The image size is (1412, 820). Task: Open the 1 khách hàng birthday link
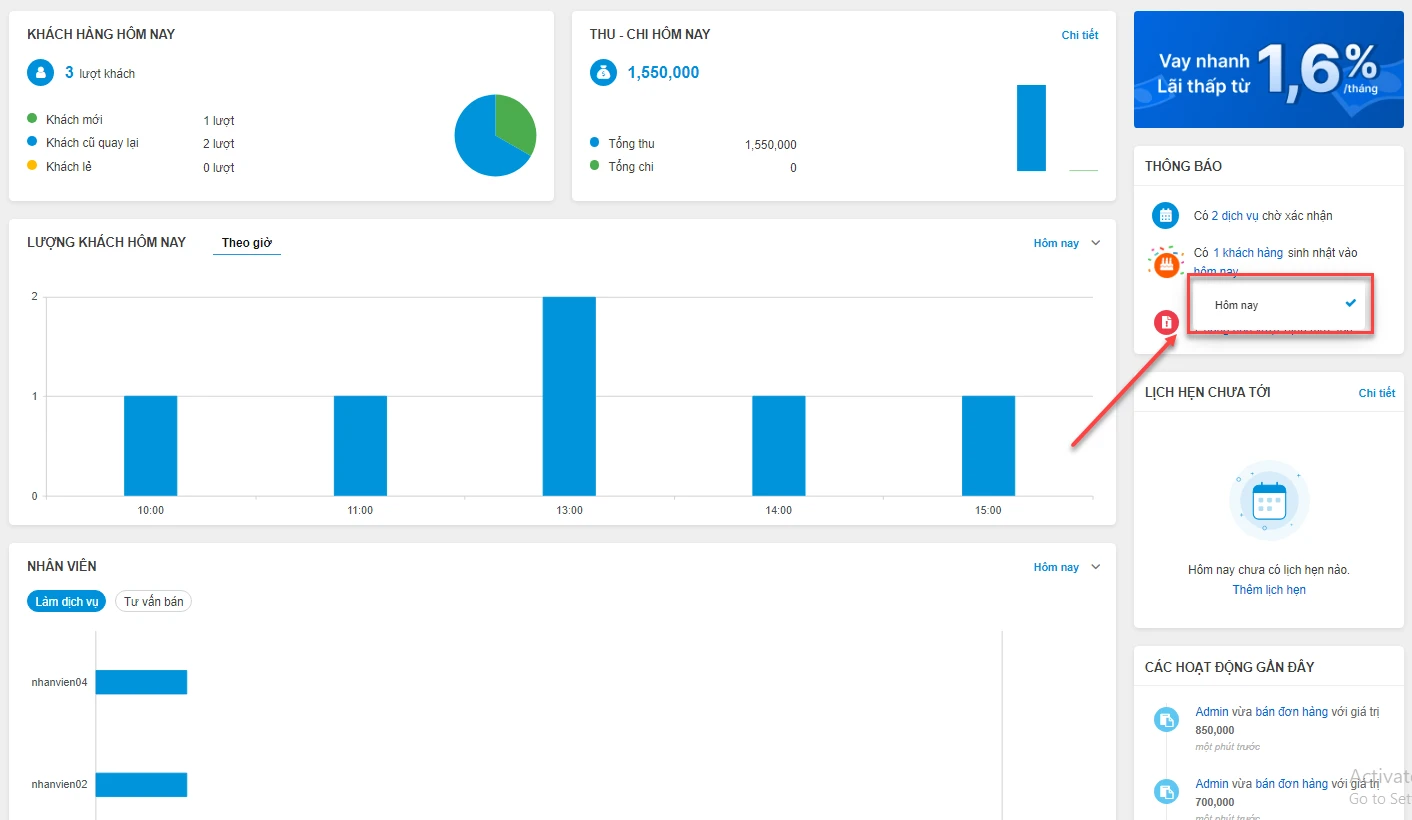tap(1248, 253)
